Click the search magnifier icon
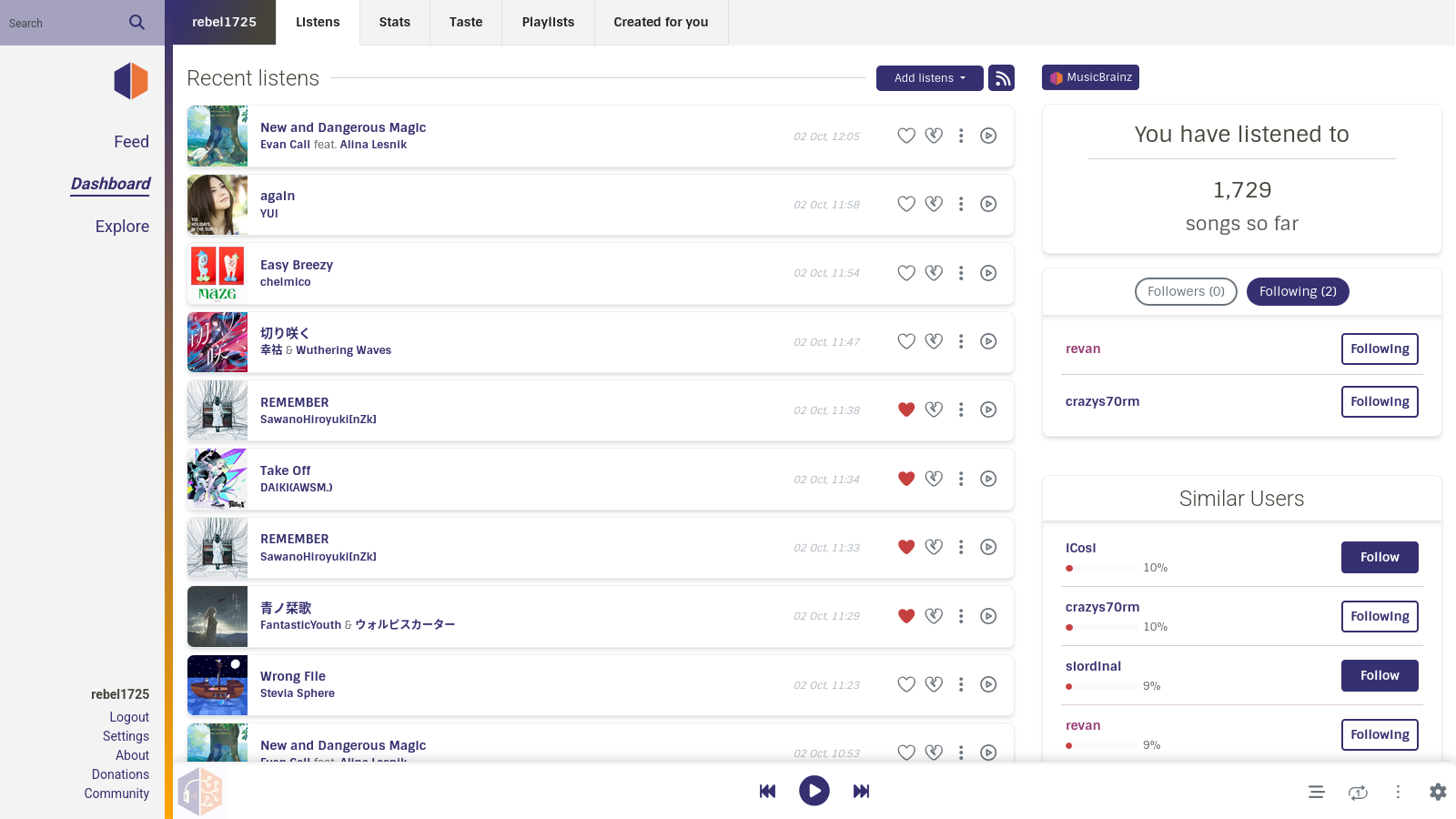Screen dimensions: 1456x819 (x=136, y=23)
